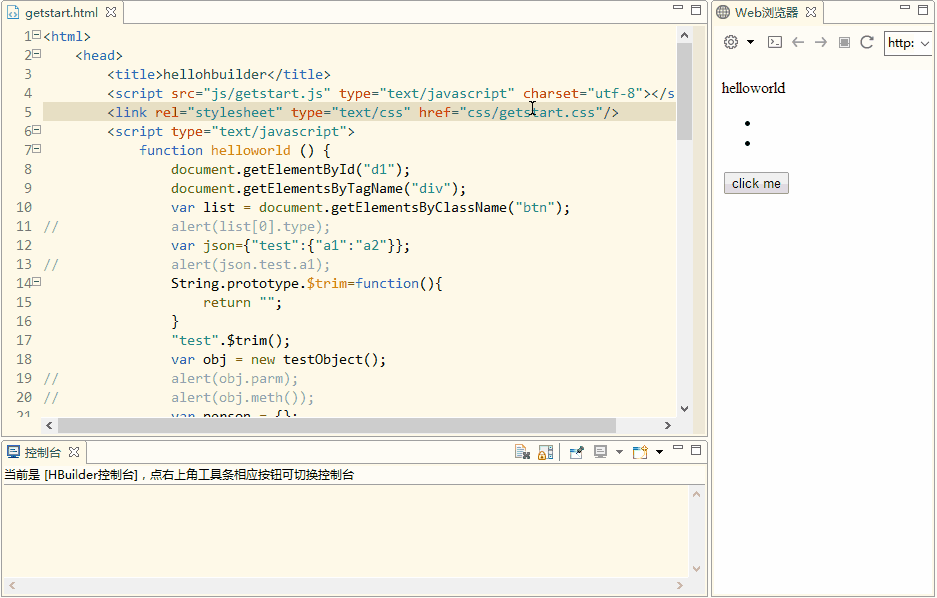
Task: Click line number 17 in the gutter
Action: point(24,341)
